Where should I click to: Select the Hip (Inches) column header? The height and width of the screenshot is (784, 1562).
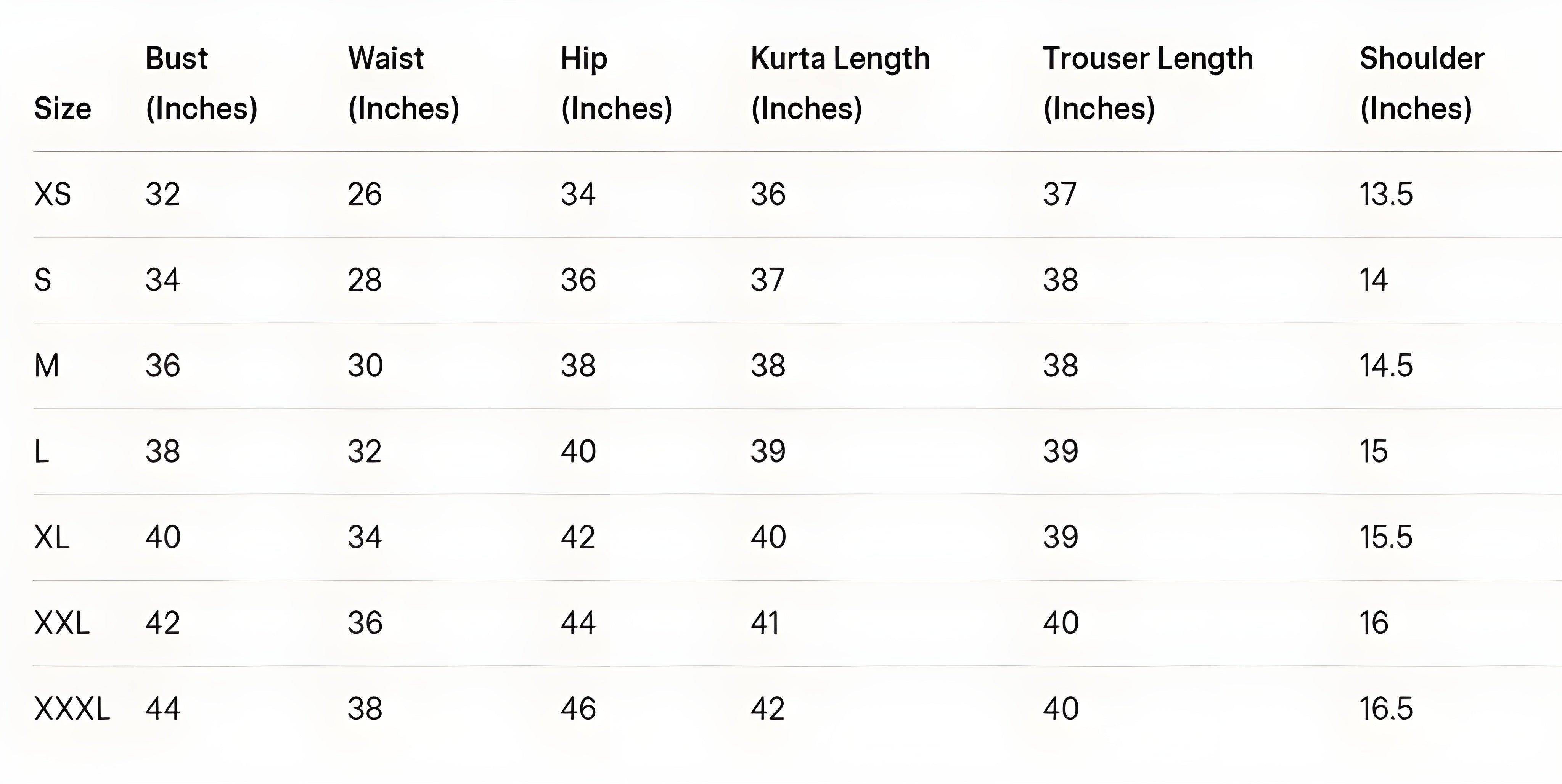(x=616, y=83)
